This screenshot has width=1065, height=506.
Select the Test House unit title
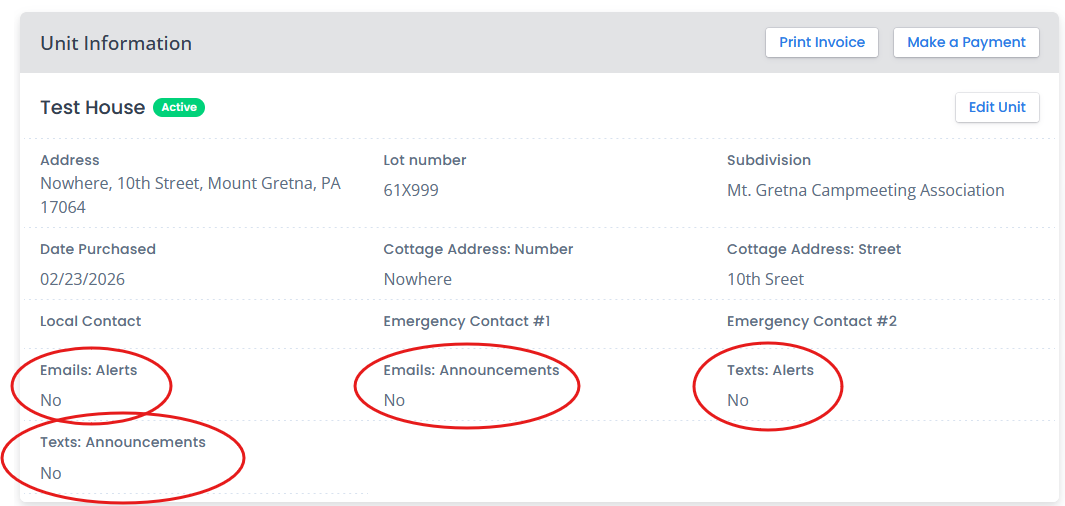point(92,107)
